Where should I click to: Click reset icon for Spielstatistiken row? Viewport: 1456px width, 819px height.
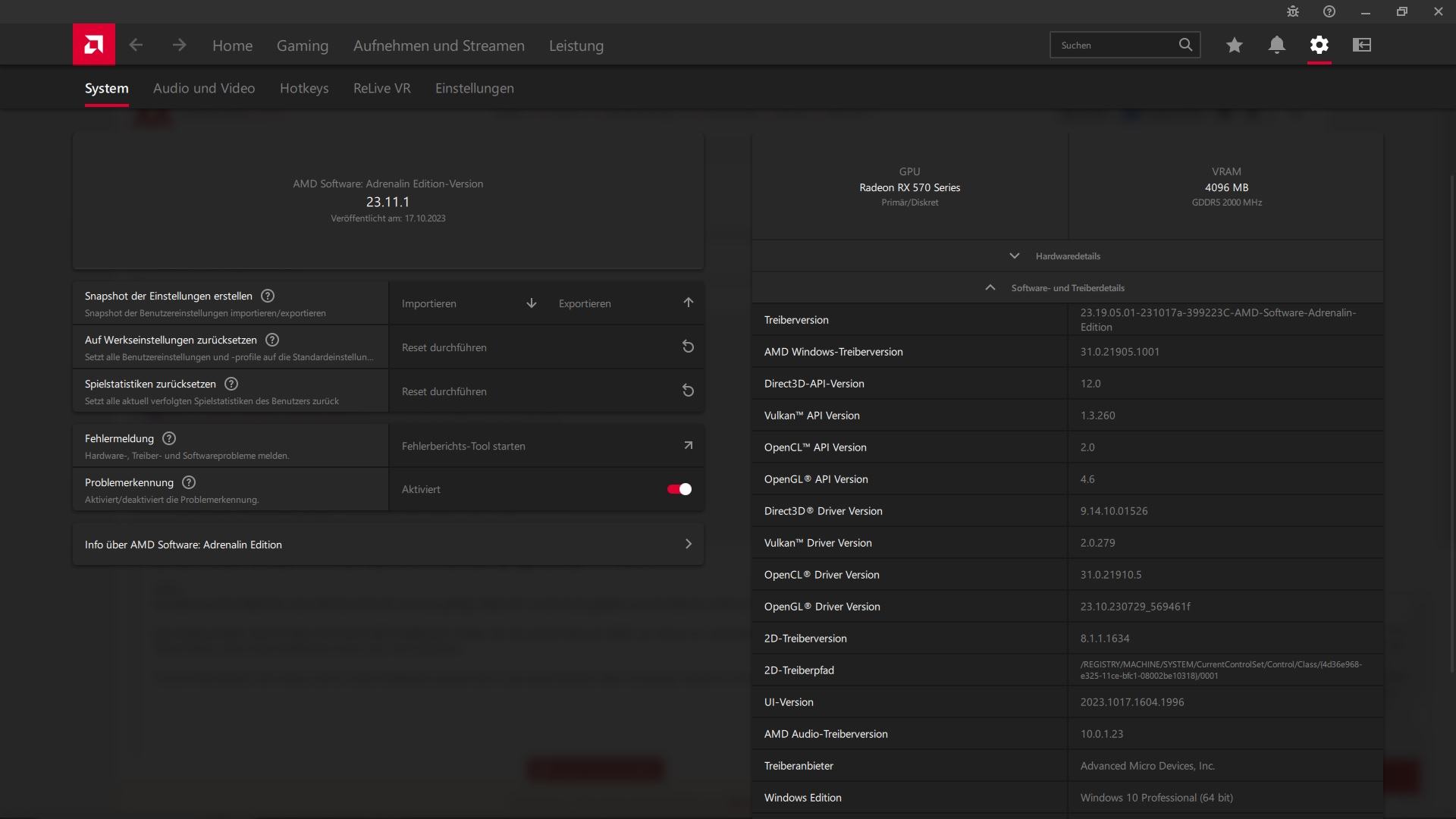pyautogui.click(x=688, y=391)
